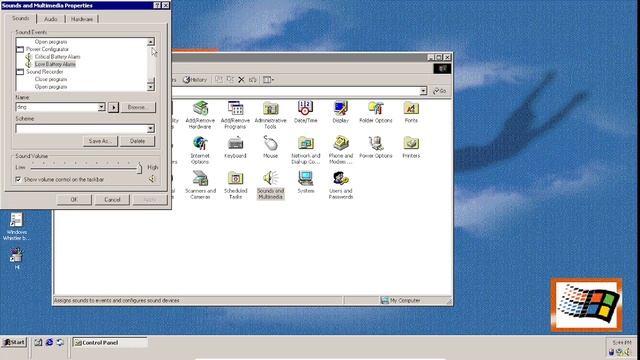
Task: Open the Keyboard applet
Action: (235, 147)
